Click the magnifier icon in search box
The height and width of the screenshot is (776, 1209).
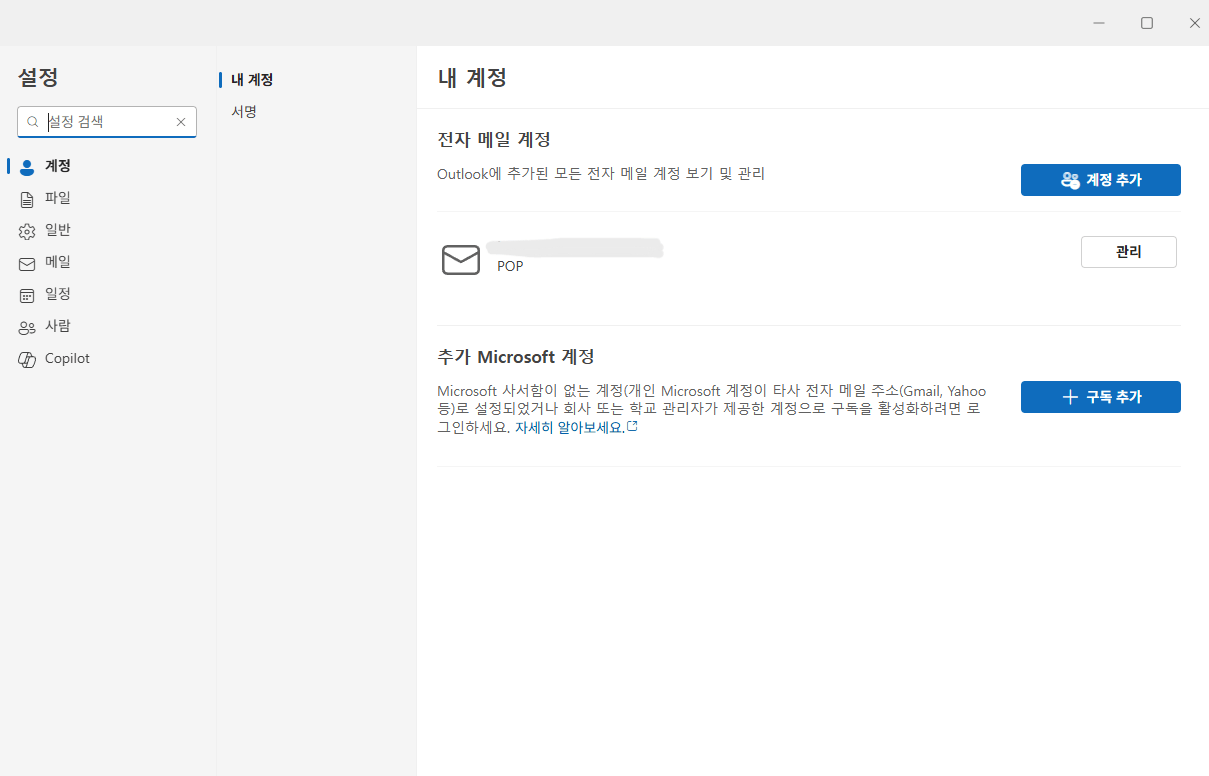coord(32,122)
